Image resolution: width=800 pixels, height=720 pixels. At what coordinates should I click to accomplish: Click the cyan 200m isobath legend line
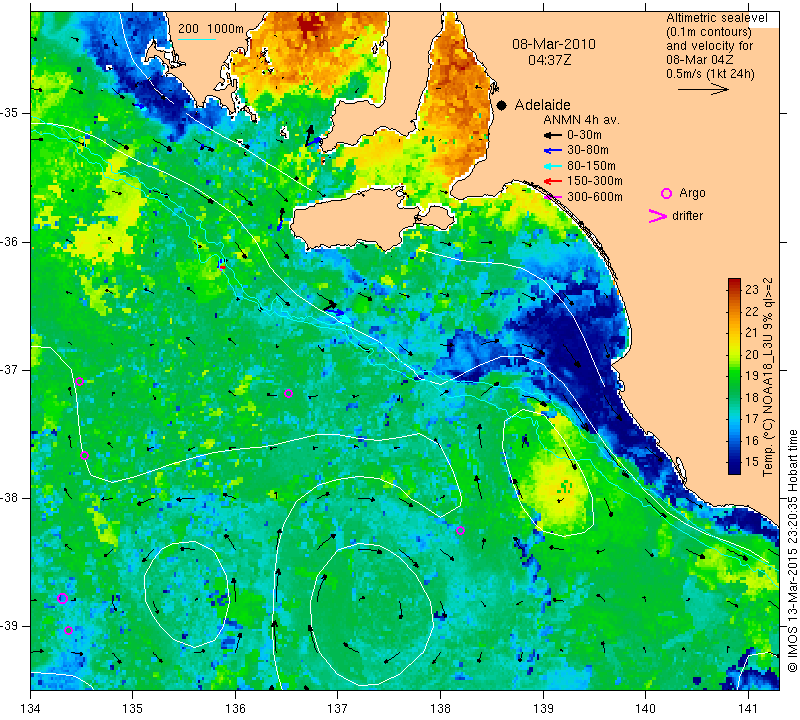click(197, 39)
